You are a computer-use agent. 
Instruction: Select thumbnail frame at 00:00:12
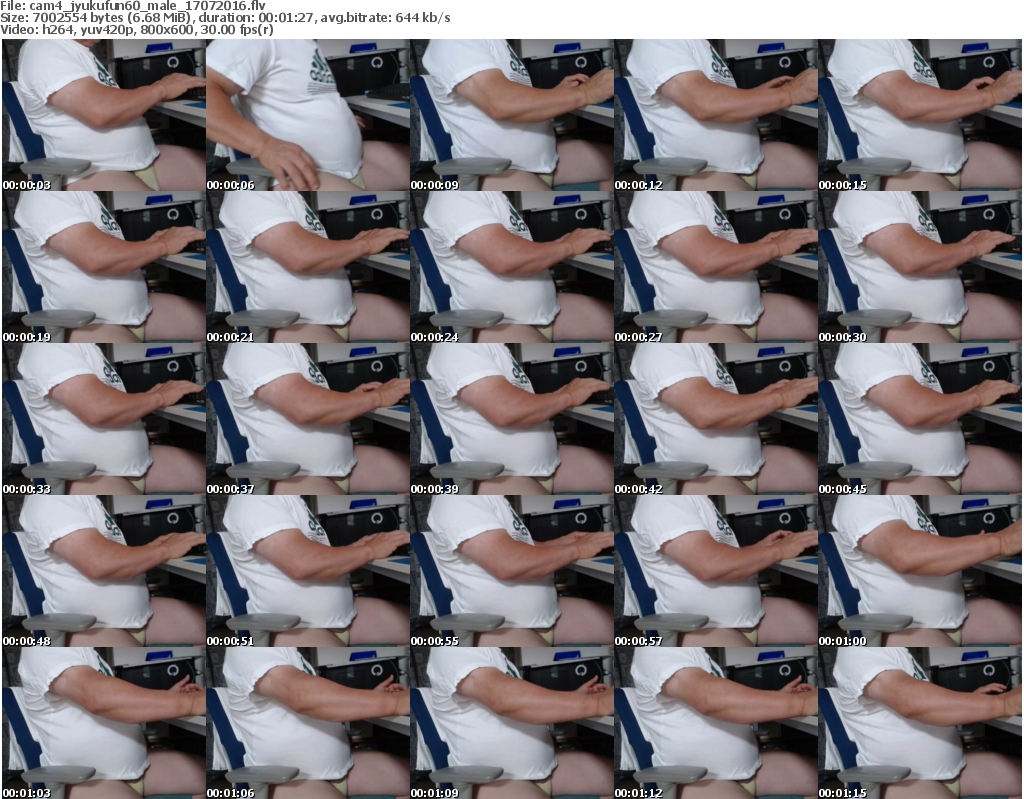tap(716, 115)
